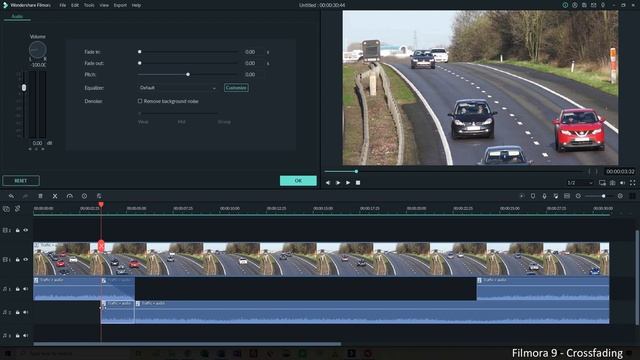This screenshot has height=360, width=640.
Task: Click the vertical volume fader handle
Action: point(24,88)
